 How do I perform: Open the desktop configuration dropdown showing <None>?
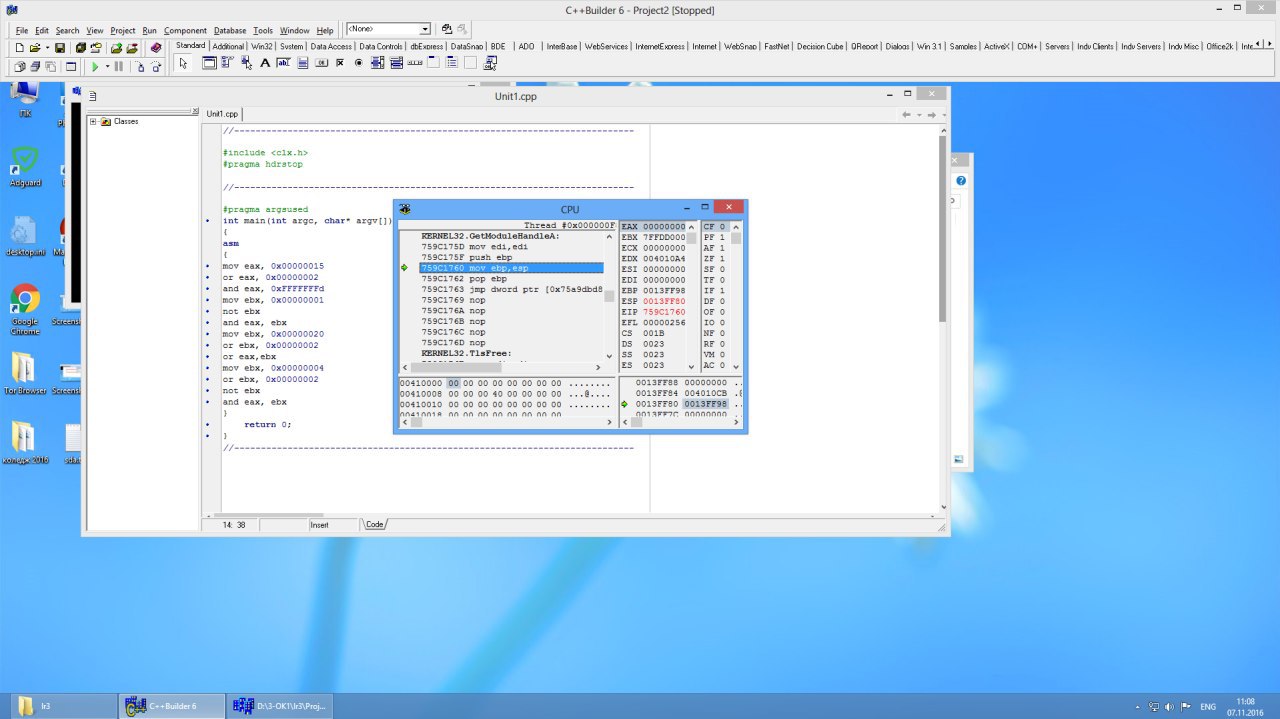coord(426,30)
